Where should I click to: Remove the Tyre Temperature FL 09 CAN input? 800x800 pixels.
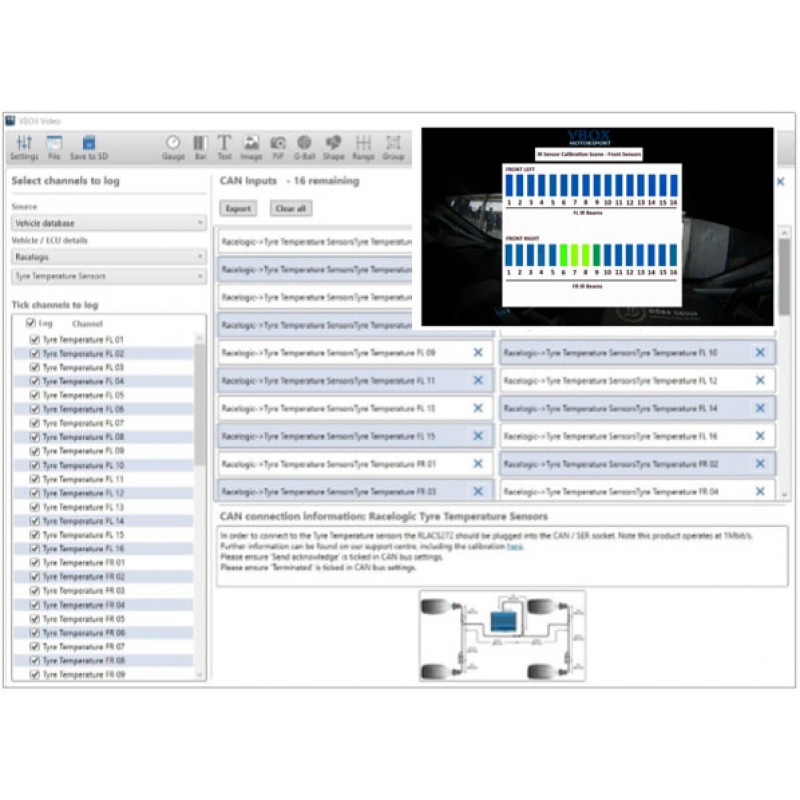click(x=478, y=353)
